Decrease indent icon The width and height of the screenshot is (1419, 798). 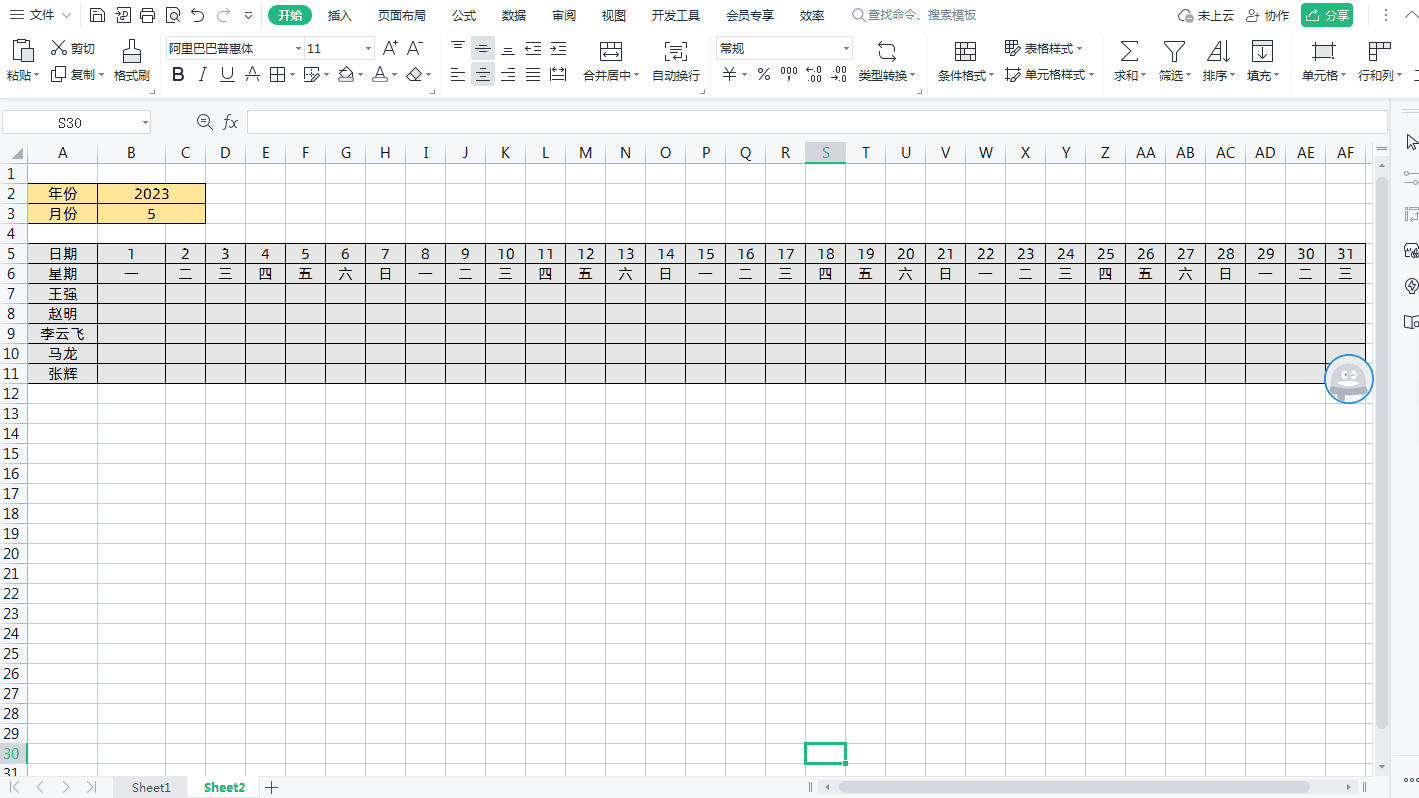pyautogui.click(x=533, y=48)
